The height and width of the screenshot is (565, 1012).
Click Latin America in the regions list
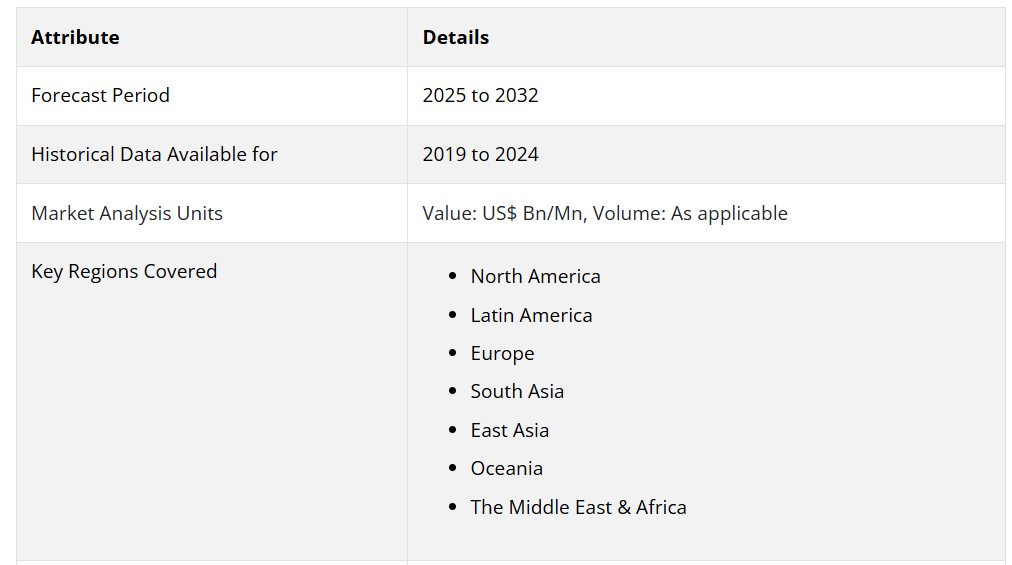tap(531, 315)
